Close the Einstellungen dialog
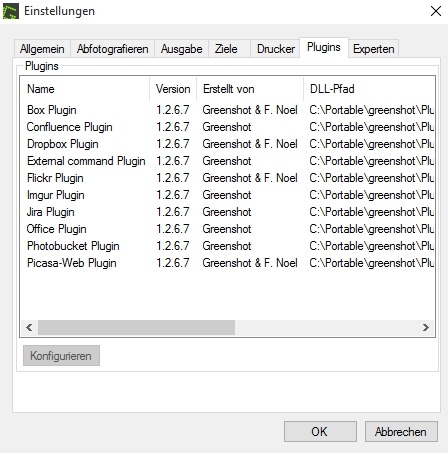The width and height of the screenshot is (448, 453). (436, 11)
